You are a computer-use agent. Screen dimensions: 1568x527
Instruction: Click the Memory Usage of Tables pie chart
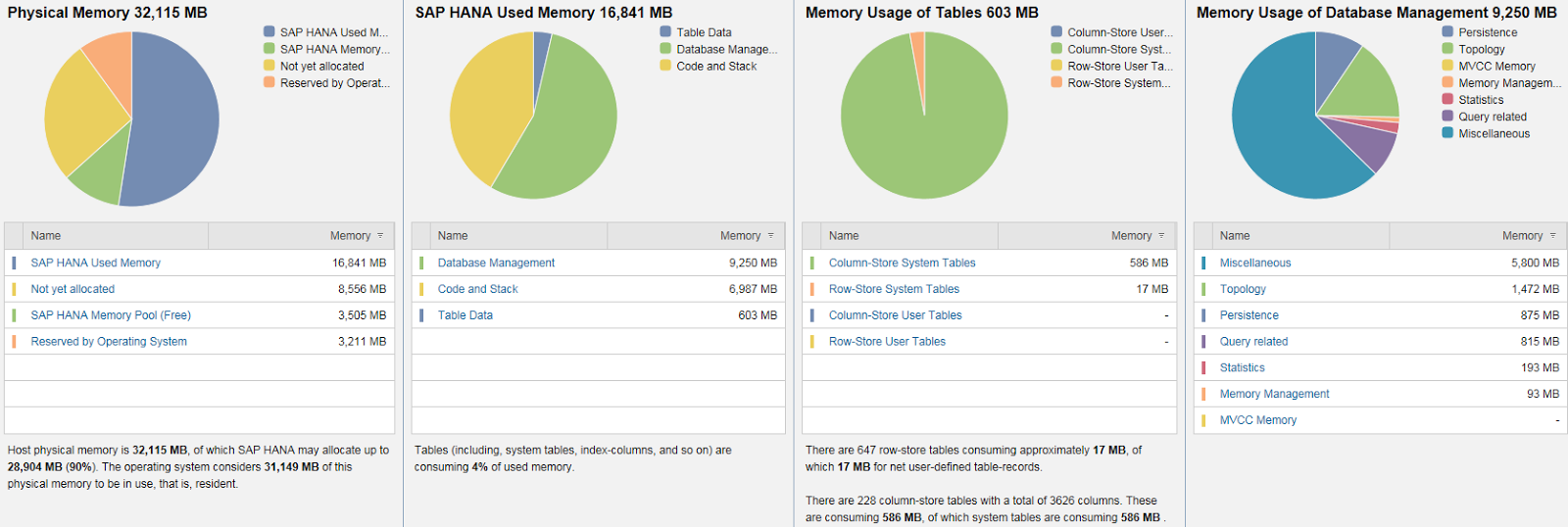tap(924, 116)
